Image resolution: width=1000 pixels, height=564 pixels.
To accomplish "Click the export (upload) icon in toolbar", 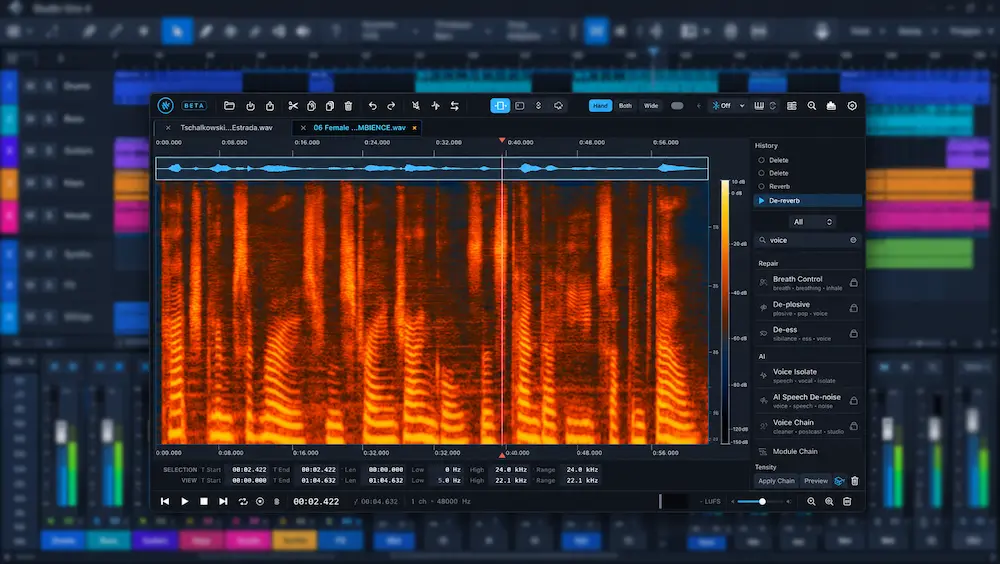I will [270, 106].
